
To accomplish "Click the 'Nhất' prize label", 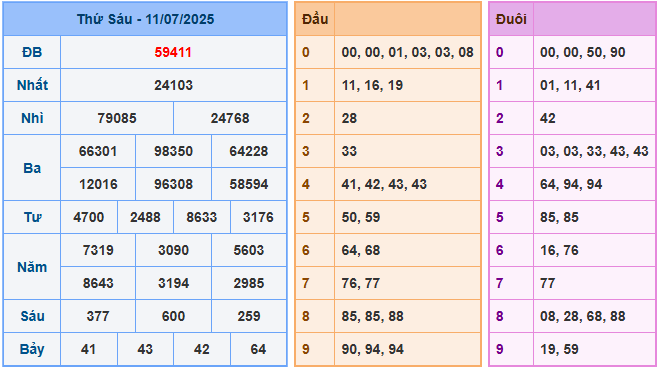I will [x=32, y=85].
